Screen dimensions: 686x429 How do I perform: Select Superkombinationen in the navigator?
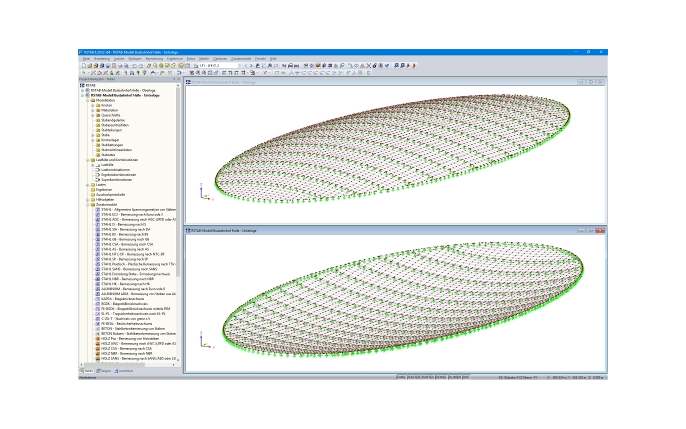pos(116,180)
